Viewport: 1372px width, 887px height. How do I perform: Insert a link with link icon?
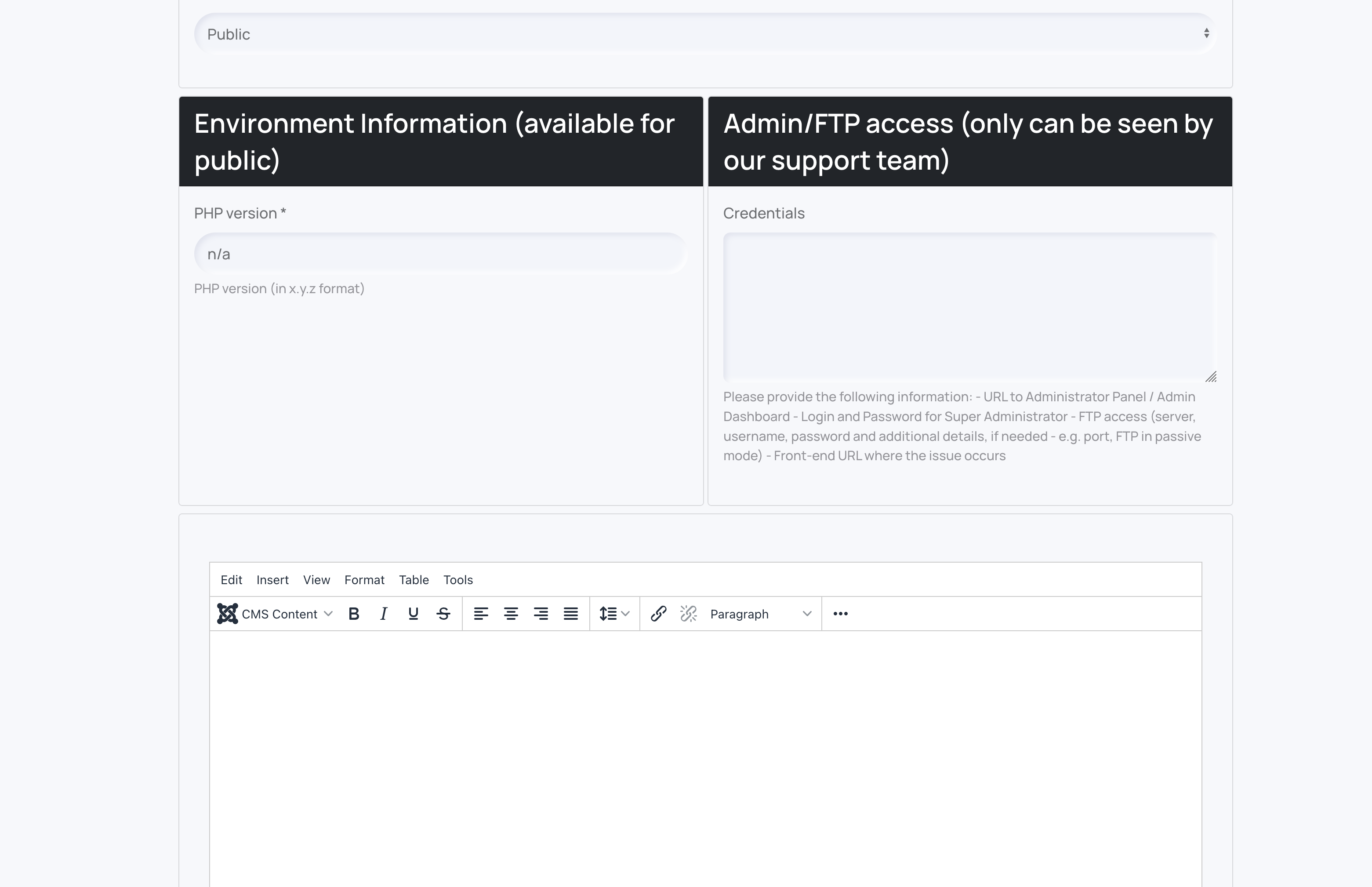click(658, 614)
